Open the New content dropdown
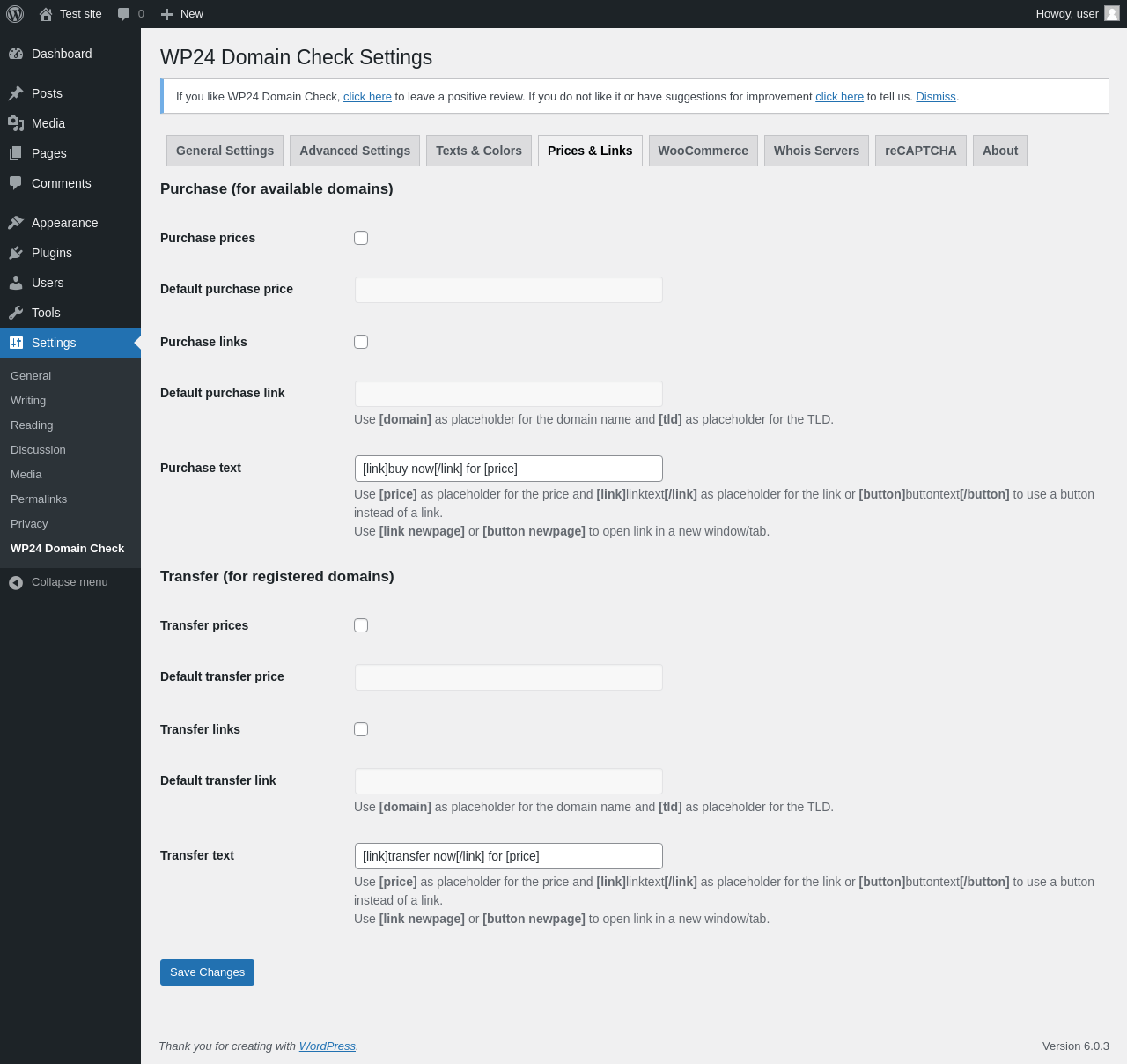 coord(182,14)
